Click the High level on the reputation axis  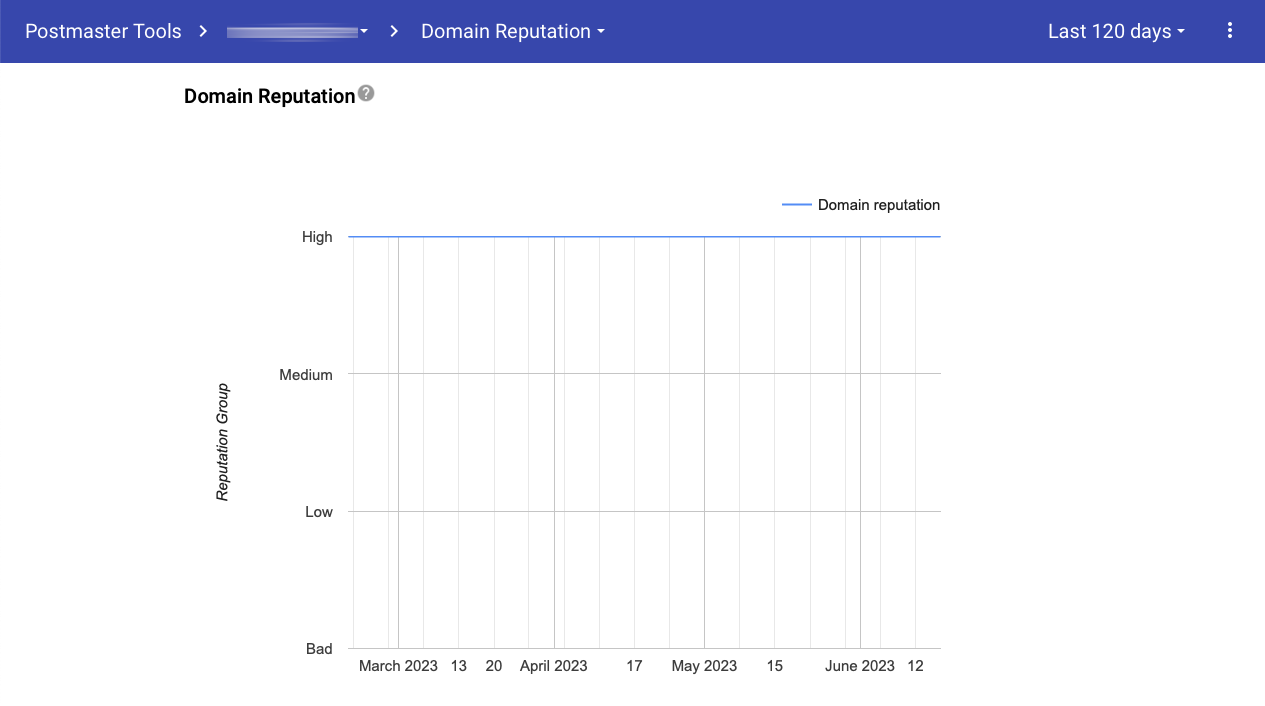pos(317,237)
